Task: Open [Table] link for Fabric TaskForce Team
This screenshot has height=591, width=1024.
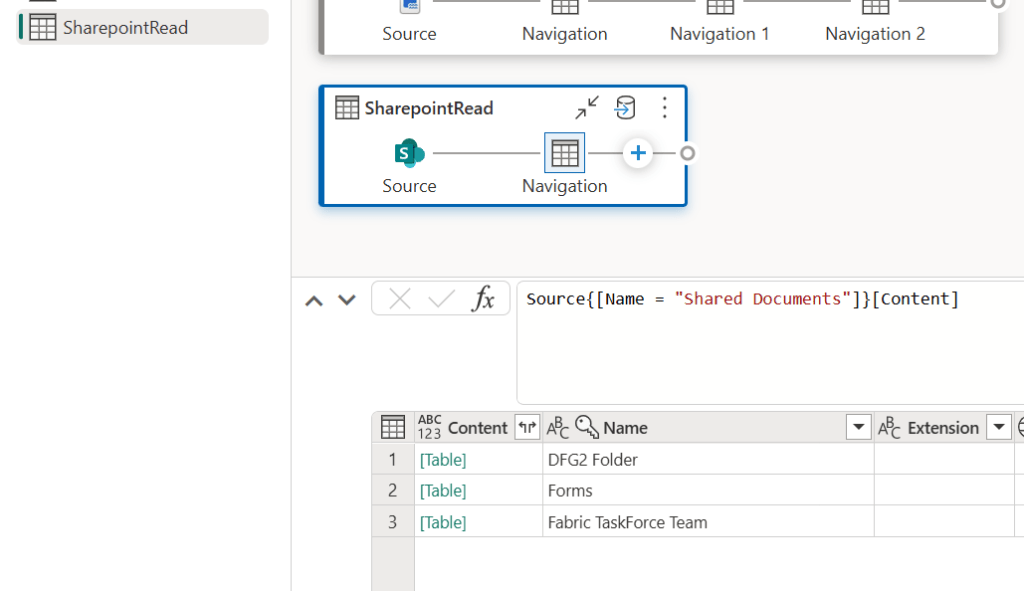Action: (443, 522)
